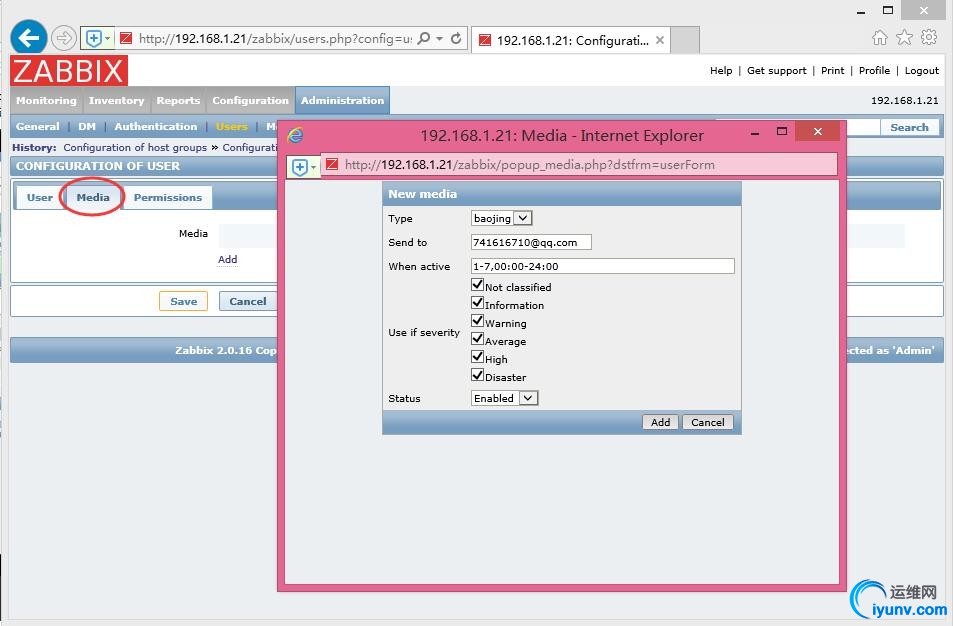Open the Administration menu
Screen dimensions: 953x626
point(342,100)
